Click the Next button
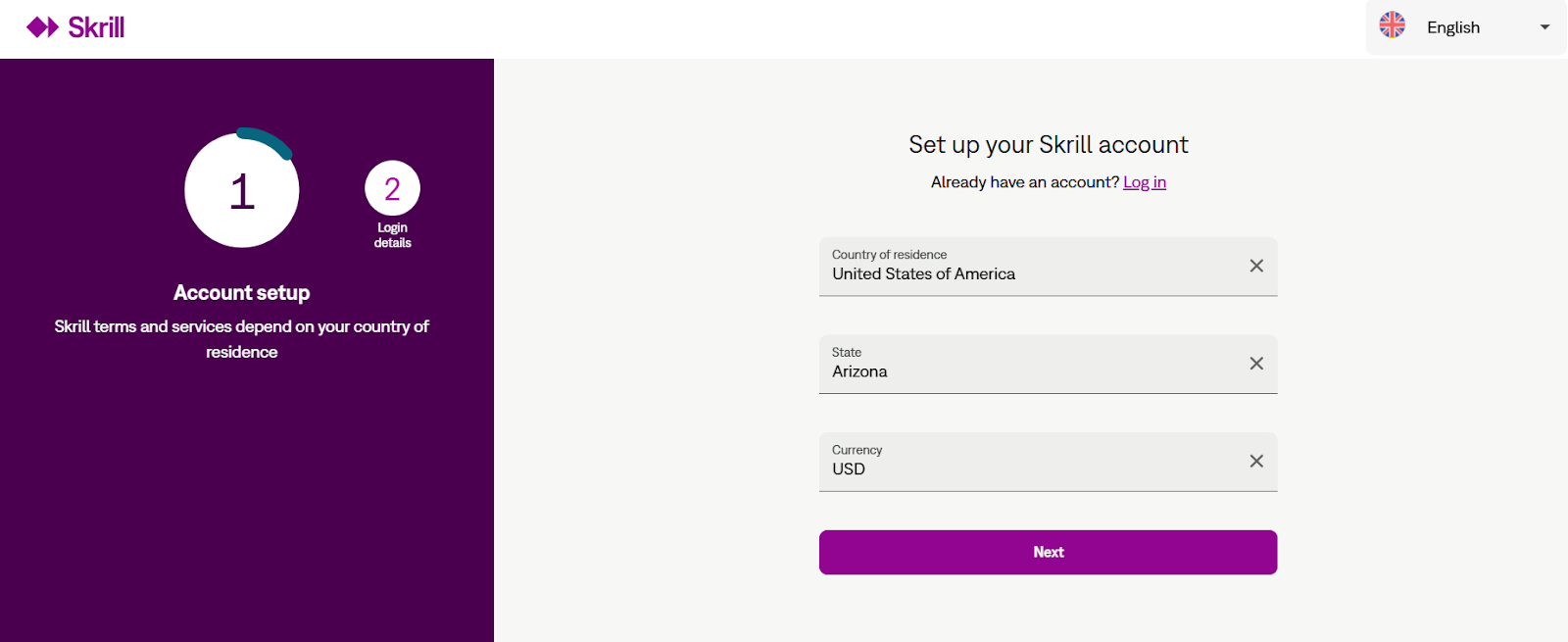 1048,552
